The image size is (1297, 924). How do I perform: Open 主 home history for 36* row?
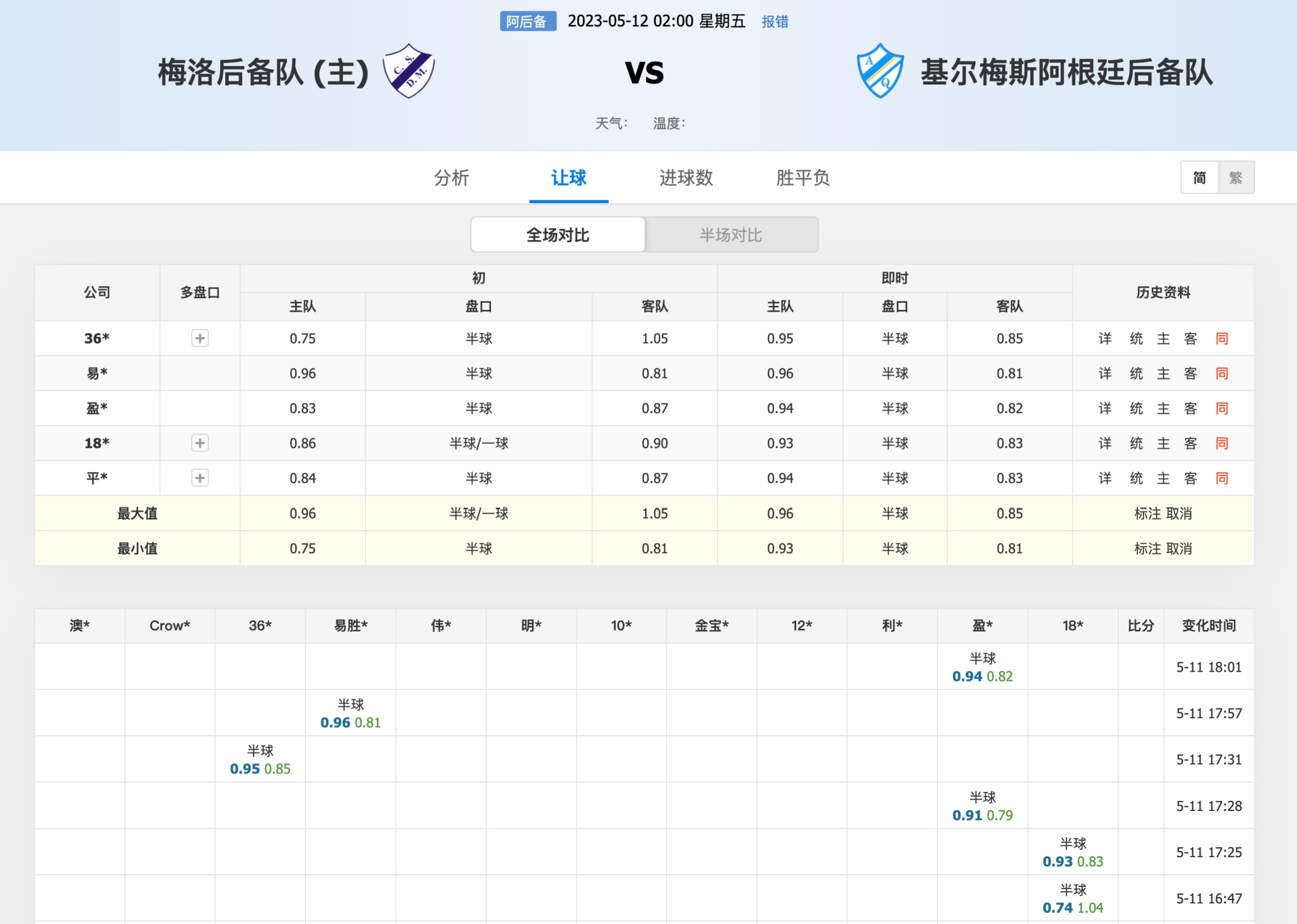(x=1163, y=338)
